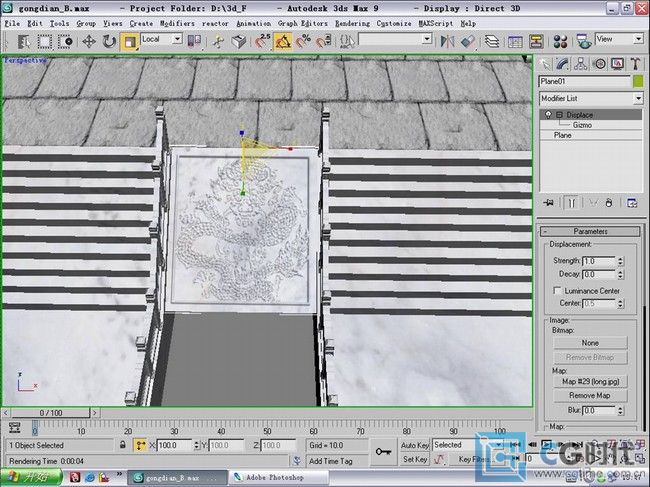Click the Keyboard Shortcut Override cube icon

click(239, 41)
